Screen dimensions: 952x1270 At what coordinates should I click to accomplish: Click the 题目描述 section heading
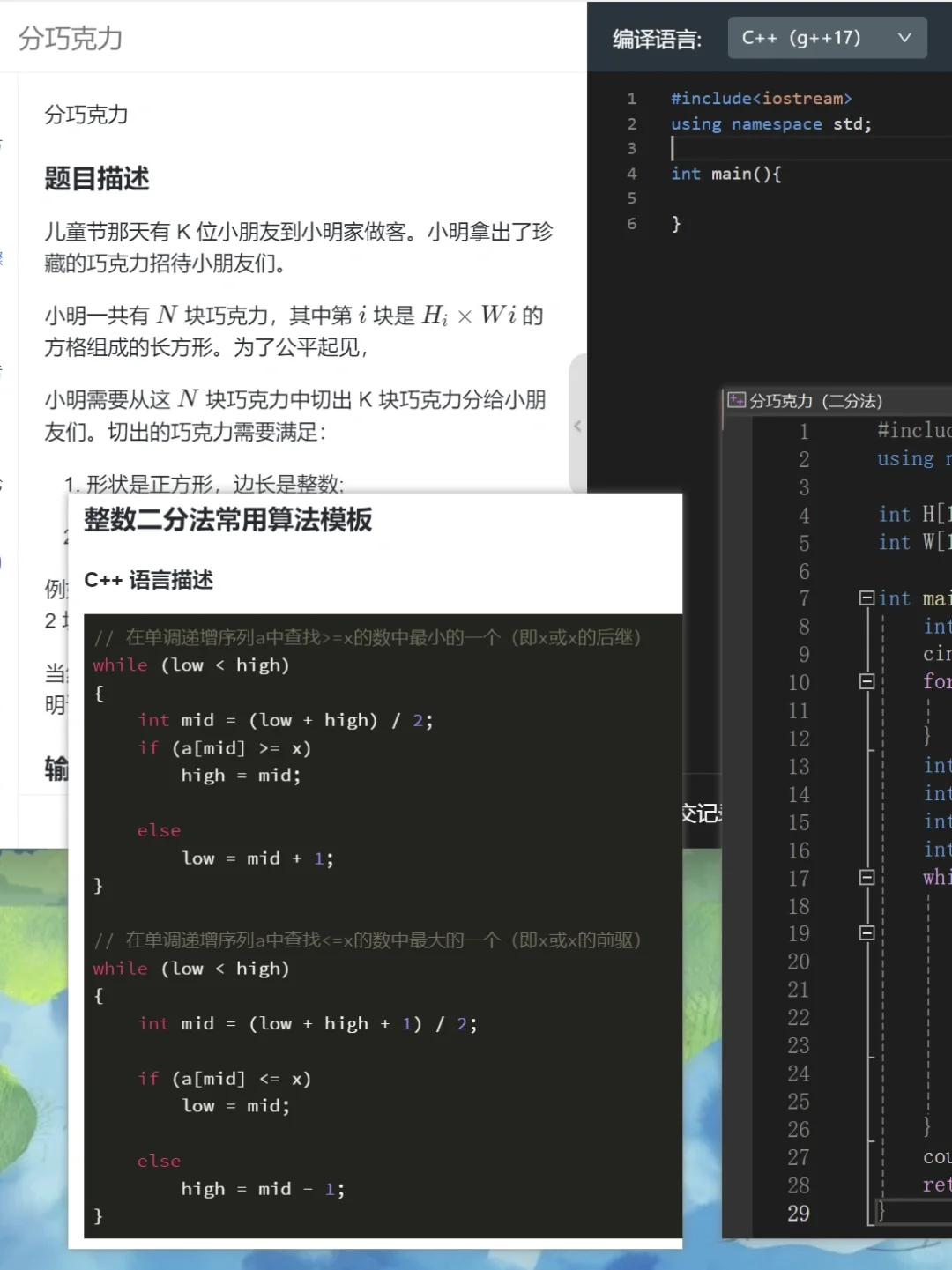pos(97,179)
